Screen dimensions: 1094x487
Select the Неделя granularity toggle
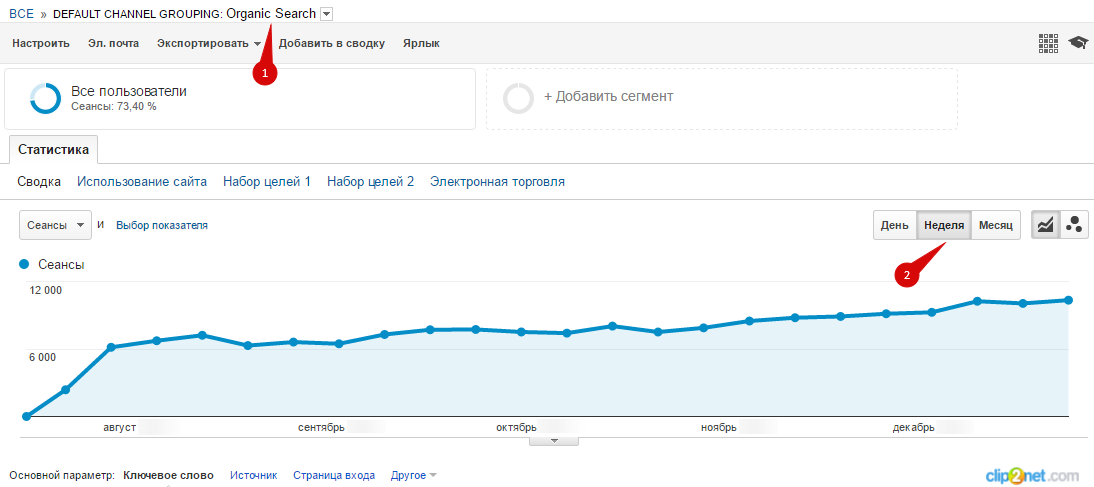pos(943,225)
